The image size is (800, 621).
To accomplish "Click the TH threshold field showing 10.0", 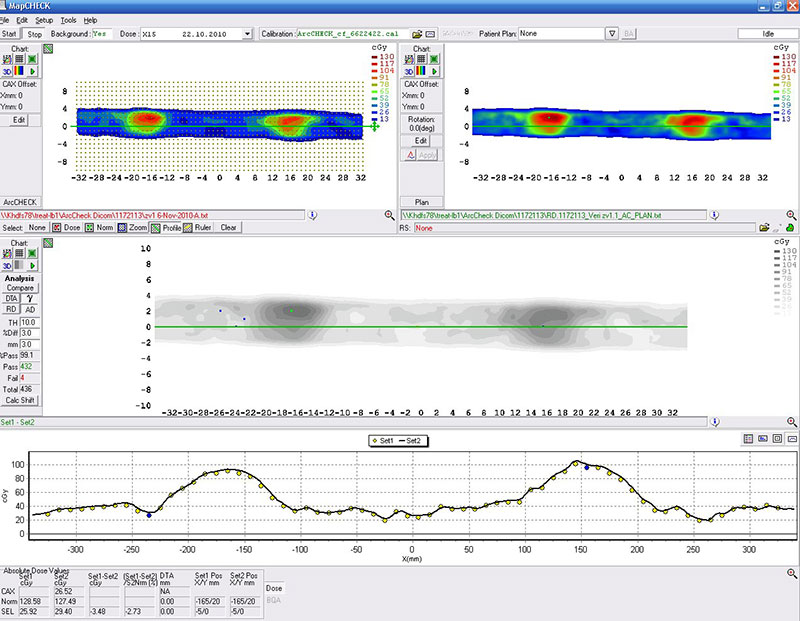I will (x=30, y=322).
